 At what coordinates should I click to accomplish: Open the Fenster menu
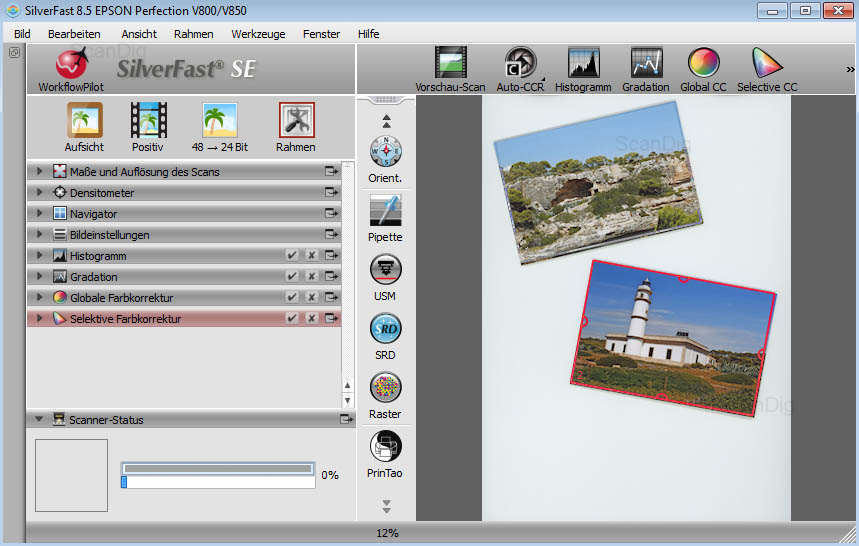tap(321, 34)
